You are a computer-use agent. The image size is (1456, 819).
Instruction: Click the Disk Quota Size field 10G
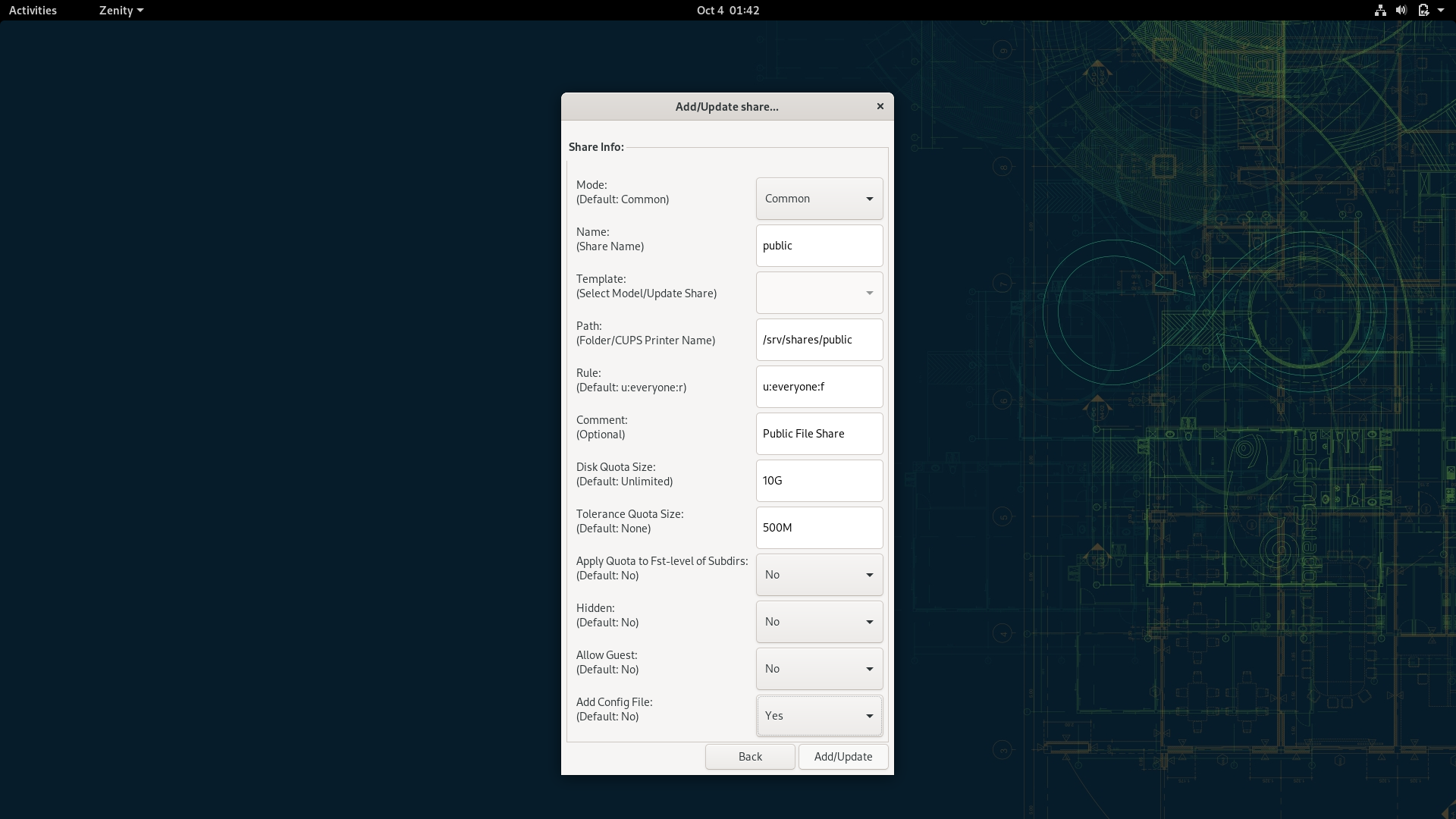[819, 481]
